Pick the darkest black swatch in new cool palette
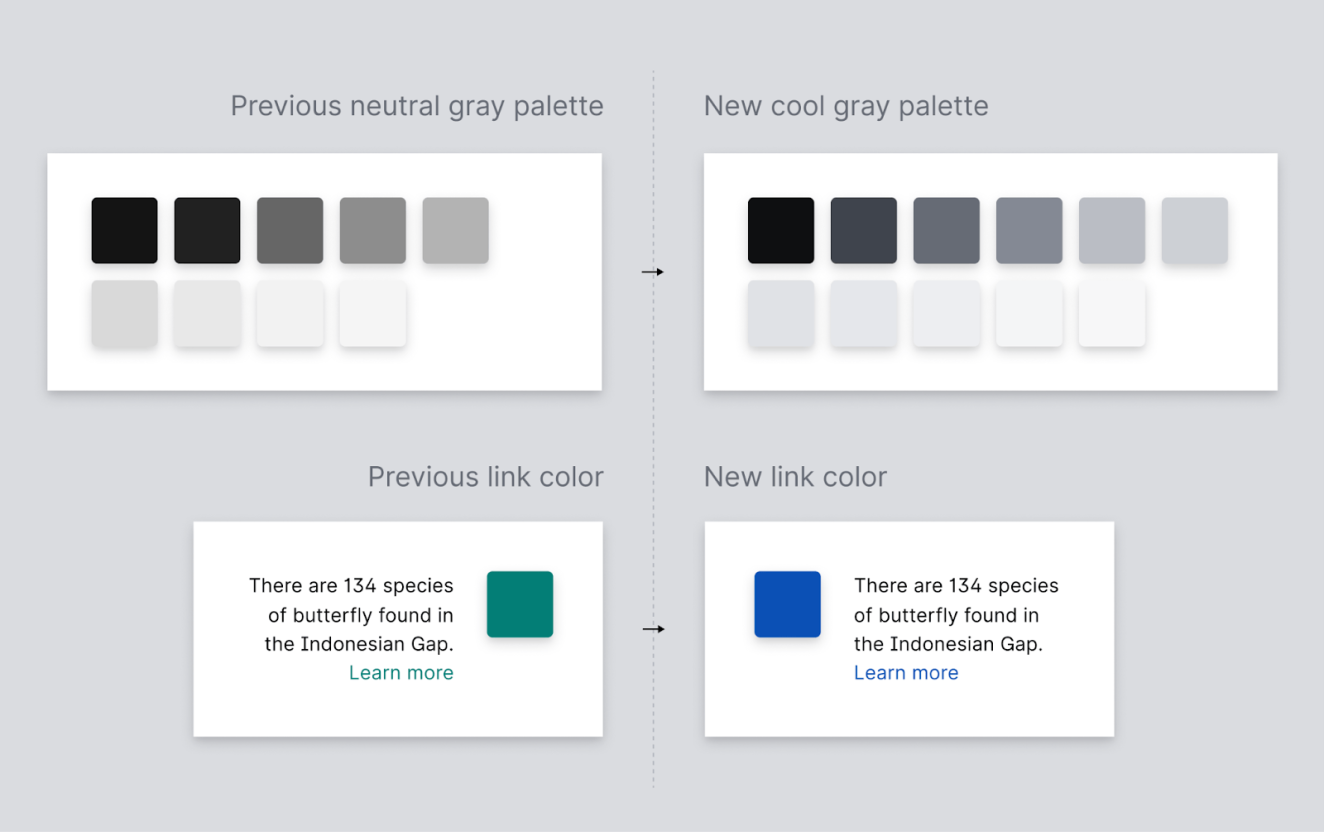This screenshot has height=832, width=1324. [x=781, y=231]
